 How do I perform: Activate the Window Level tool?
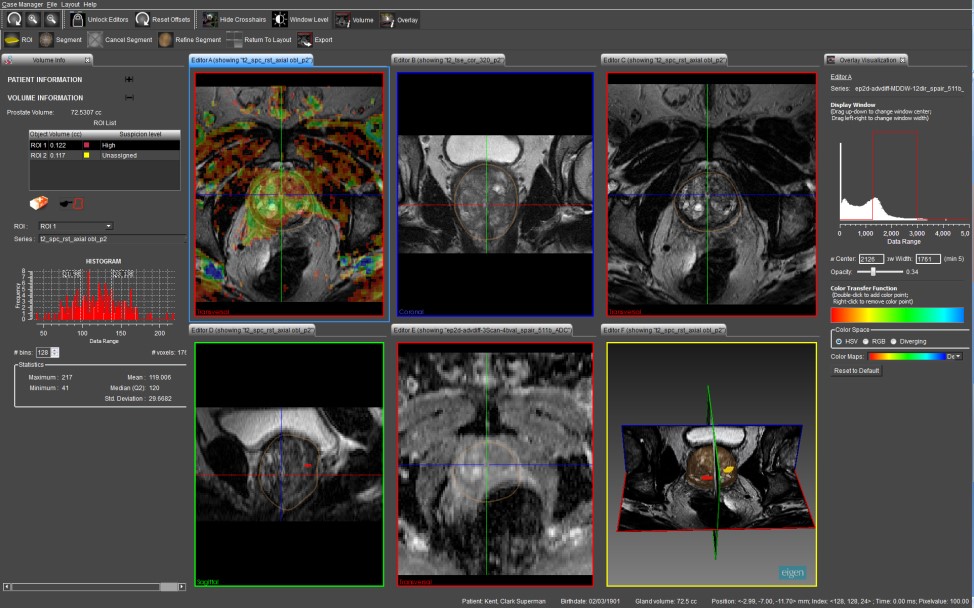tap(279, 19)
